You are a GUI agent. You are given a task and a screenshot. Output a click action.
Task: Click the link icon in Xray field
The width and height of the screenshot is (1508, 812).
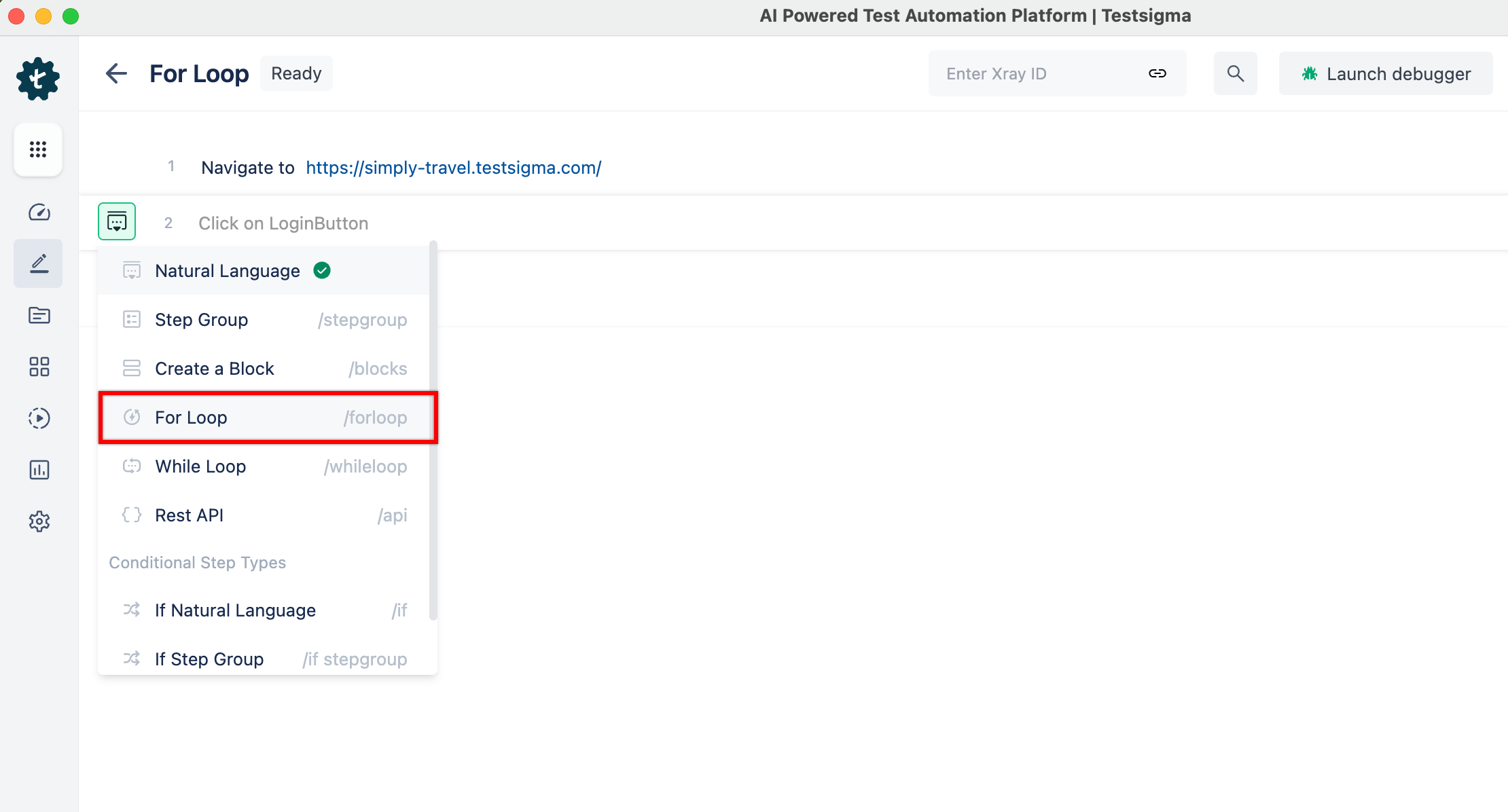(1157, 73)
